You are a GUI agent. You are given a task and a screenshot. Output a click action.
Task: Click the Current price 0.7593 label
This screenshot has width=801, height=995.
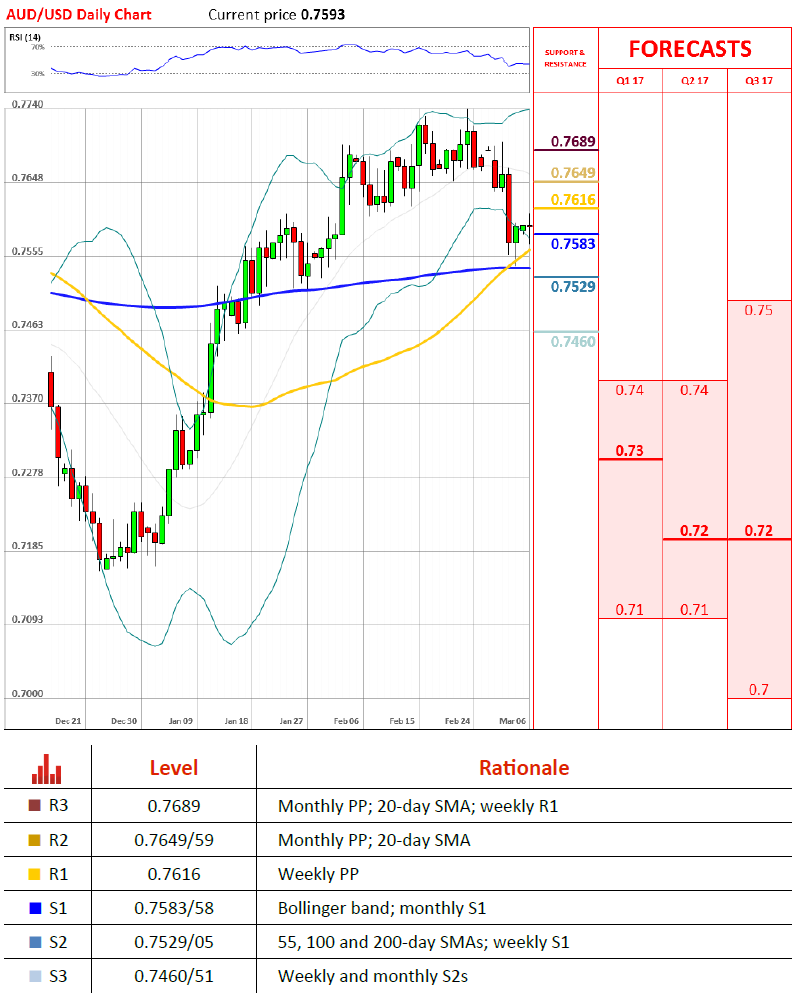pyautogui.click(x=277, y=14)
